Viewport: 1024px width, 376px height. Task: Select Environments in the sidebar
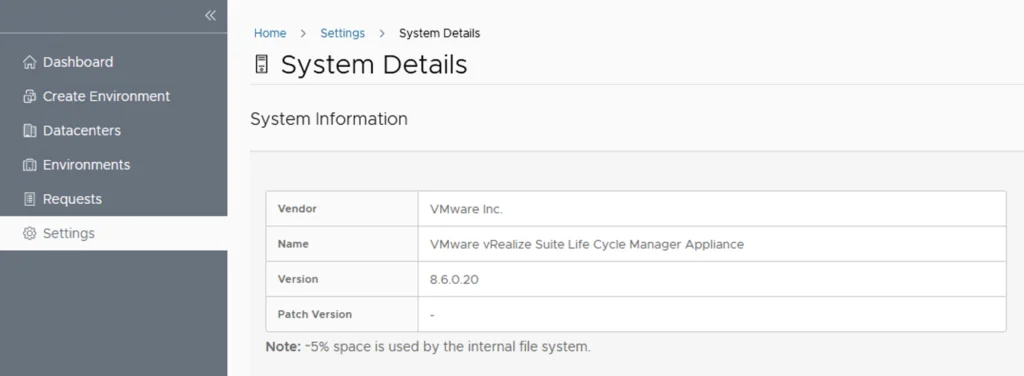tap(114, 165)
